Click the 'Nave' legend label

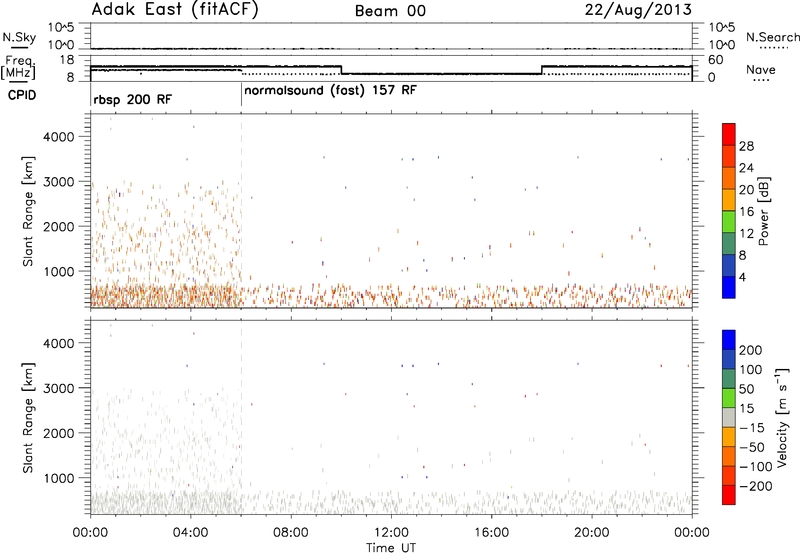[761, 70]
